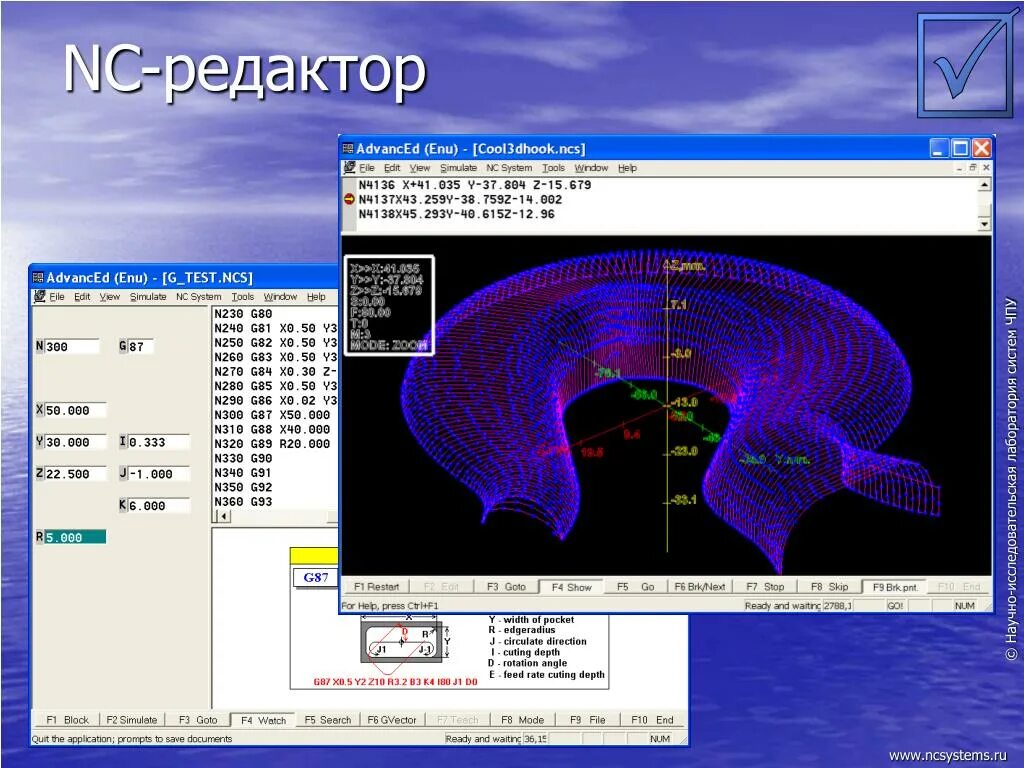Select line N360 G93 in list

pos(243,502)
